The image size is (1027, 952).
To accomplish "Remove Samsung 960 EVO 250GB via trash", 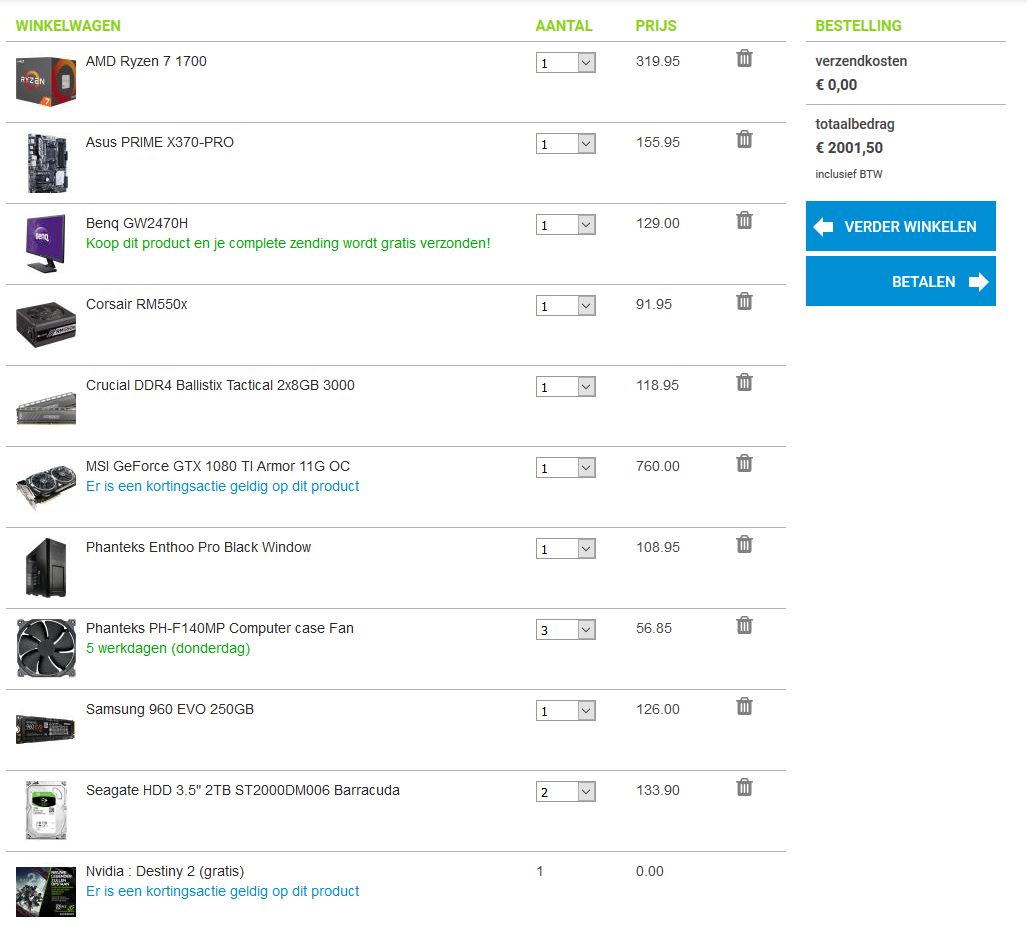I will click(x=744, y=706).
